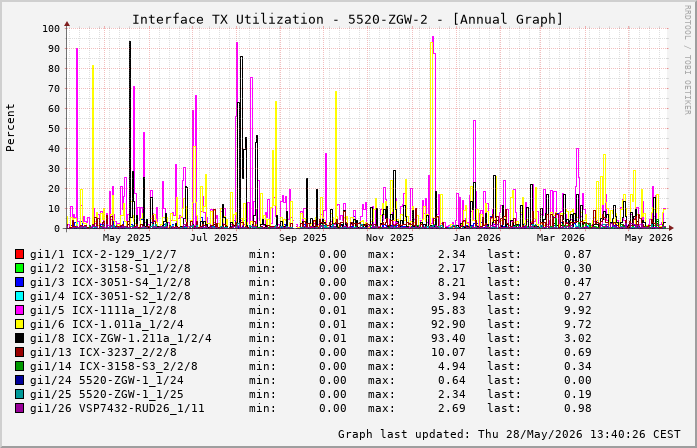Click legend label gi1/13 ICX-3237_2/2/8
Screen dimensions: 697x448
(x=103, y=352)
